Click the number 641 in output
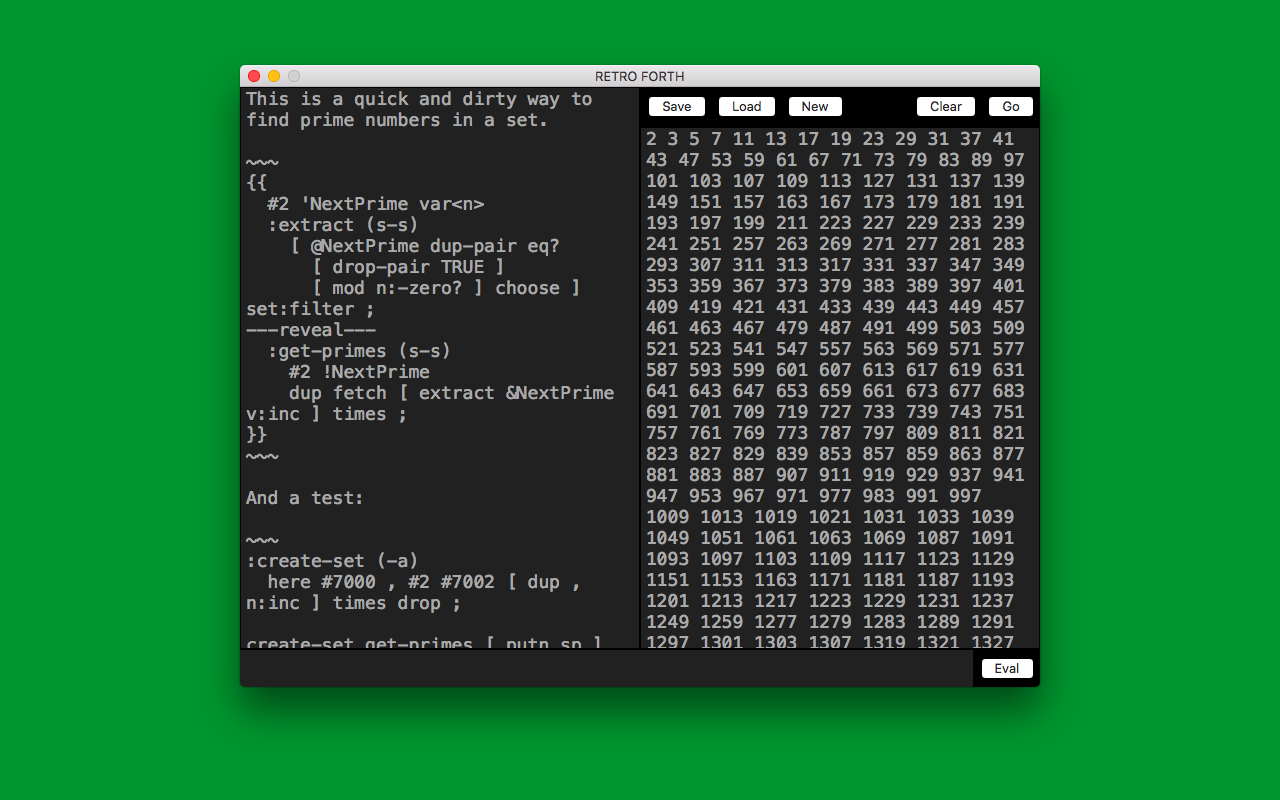 662,391
